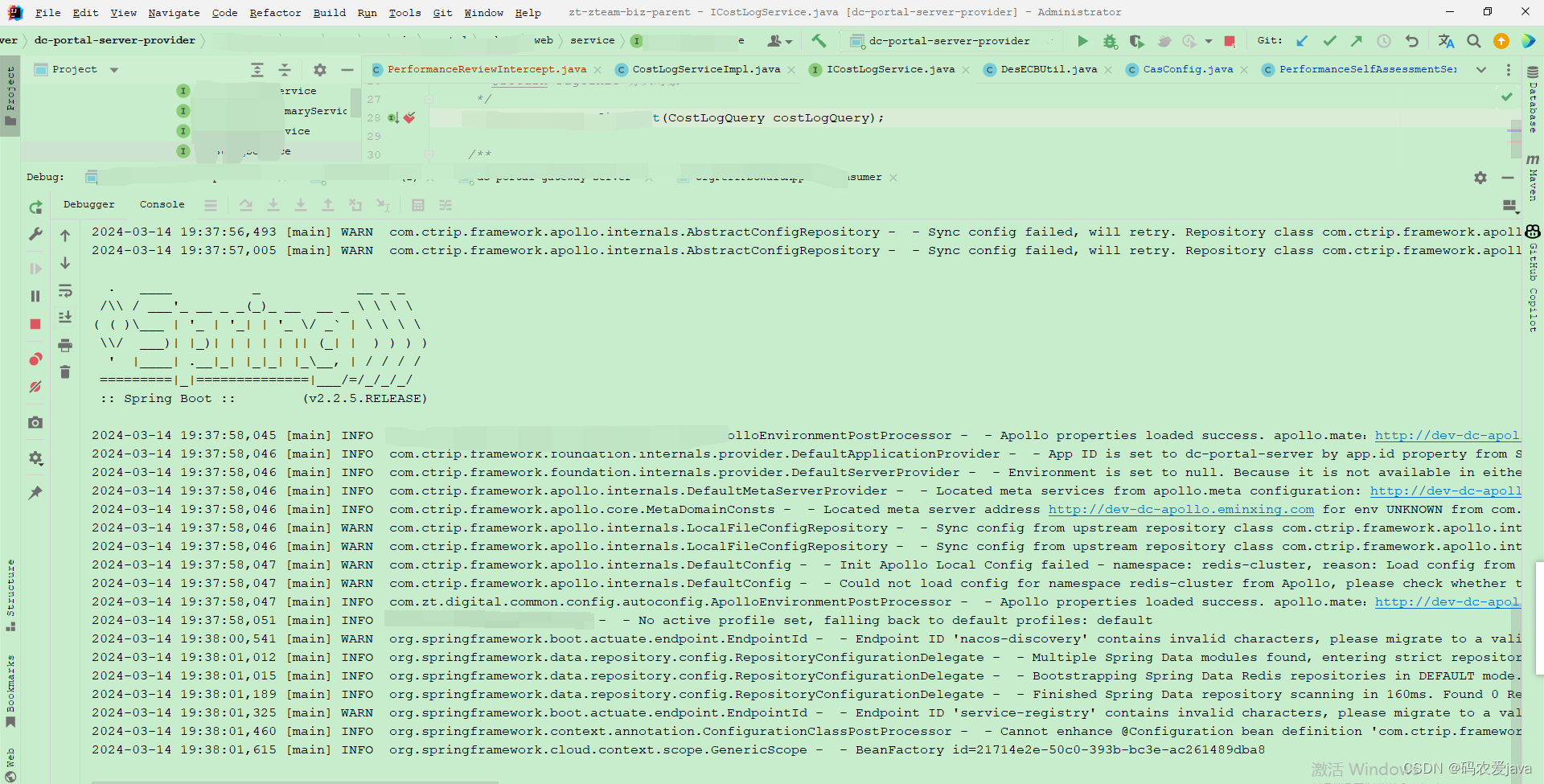The image size is (1544, 784).
Task: Take thread dump camera icon
Action: pos(35,422)
